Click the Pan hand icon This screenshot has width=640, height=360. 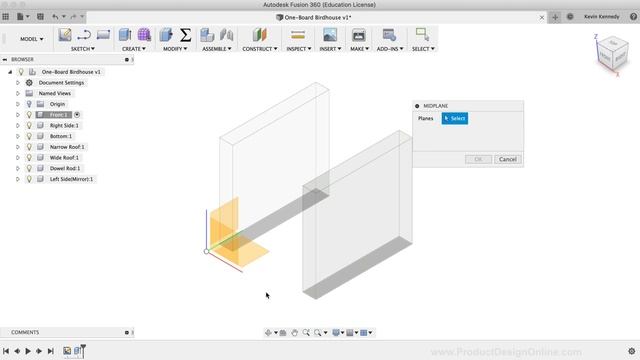[x=294, y=333]
